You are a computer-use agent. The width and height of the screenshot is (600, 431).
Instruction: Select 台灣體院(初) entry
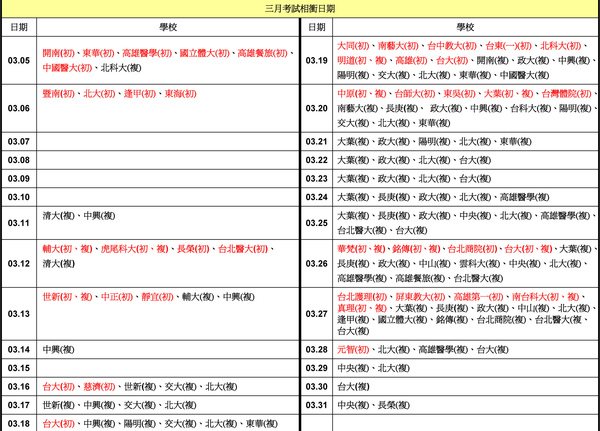coord(567,94)
